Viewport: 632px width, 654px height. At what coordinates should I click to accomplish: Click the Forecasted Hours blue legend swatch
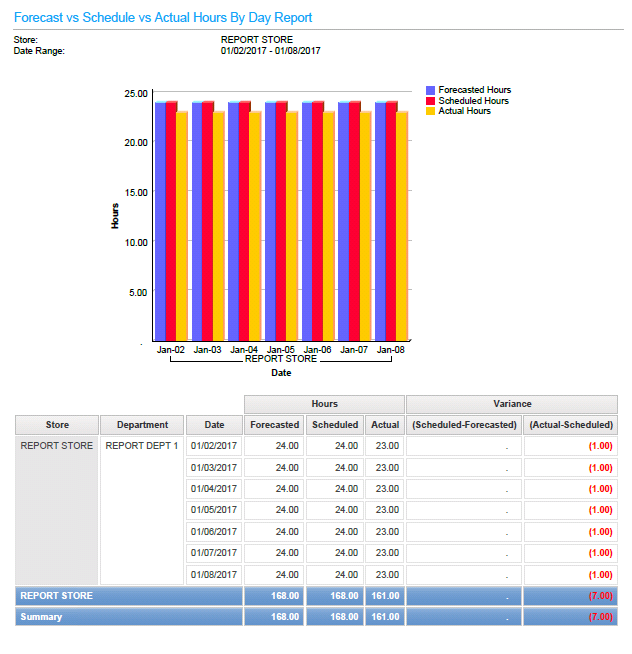pos(431,90)
